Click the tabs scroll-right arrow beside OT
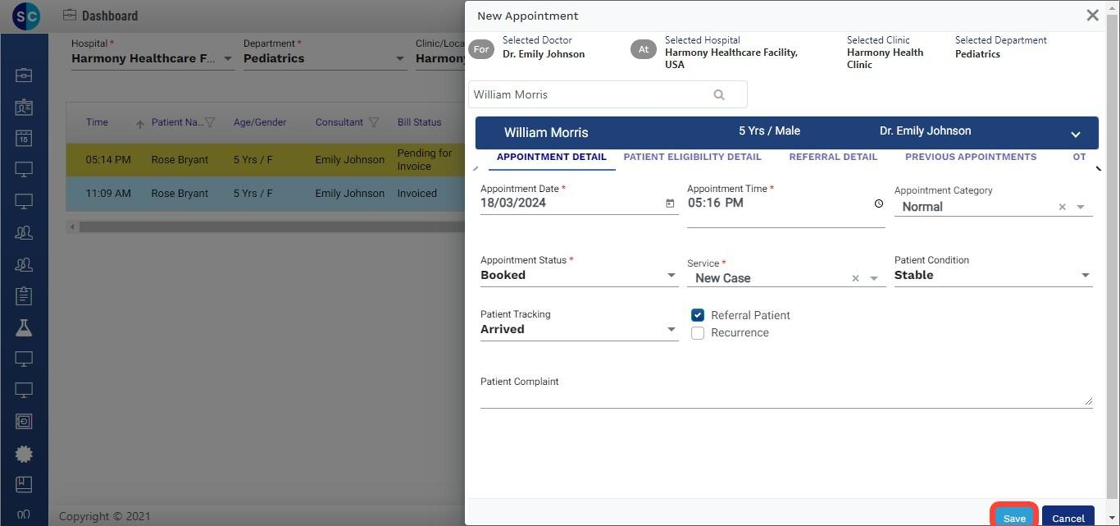This screenshot has height=526, width=1120. [x=1099, y=169]
